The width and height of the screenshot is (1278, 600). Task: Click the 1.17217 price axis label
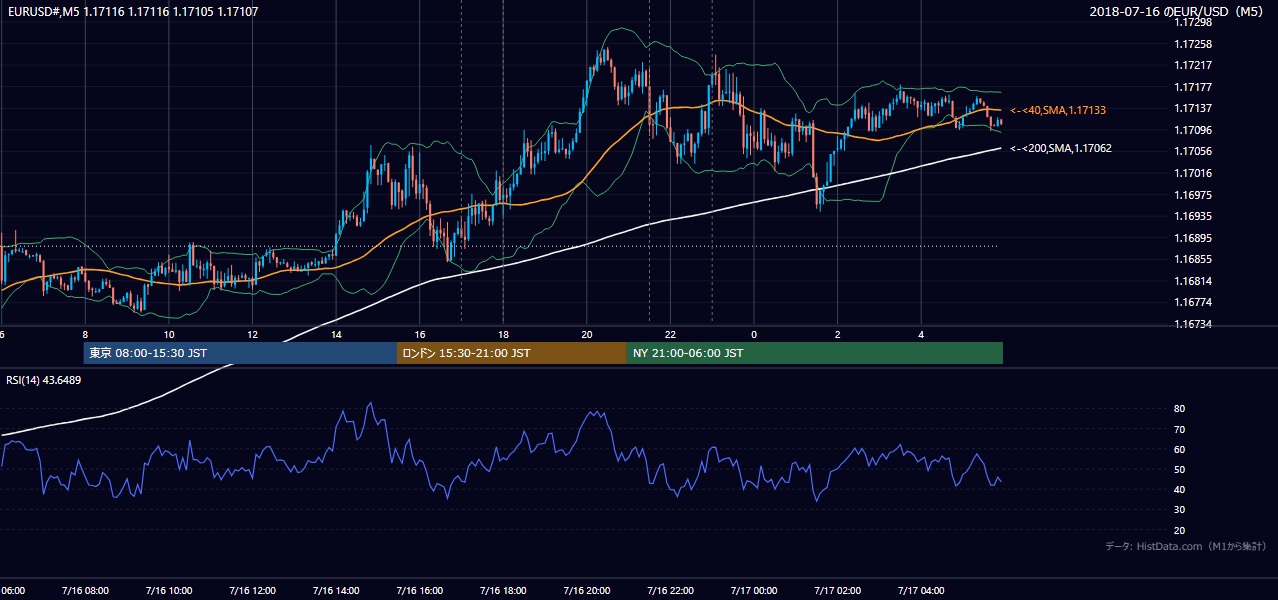(x=1194, y=66)
